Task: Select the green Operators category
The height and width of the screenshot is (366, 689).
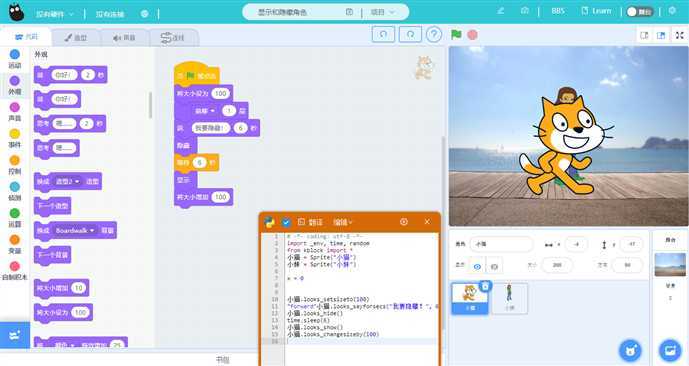Action: pyautogui.click(x=15, y=217)
